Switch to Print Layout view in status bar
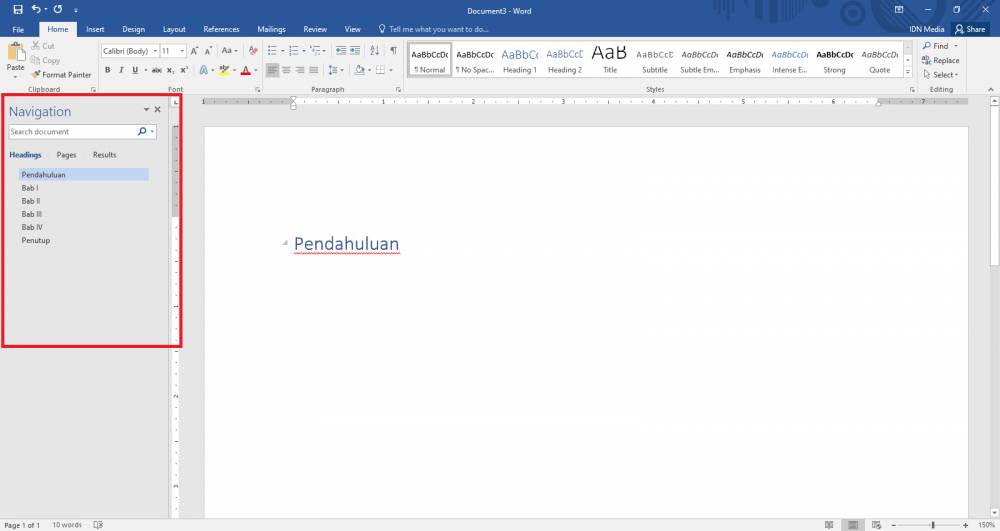Image resolution: width=1000 pixels, height=531 pixels. coord(853,525)
